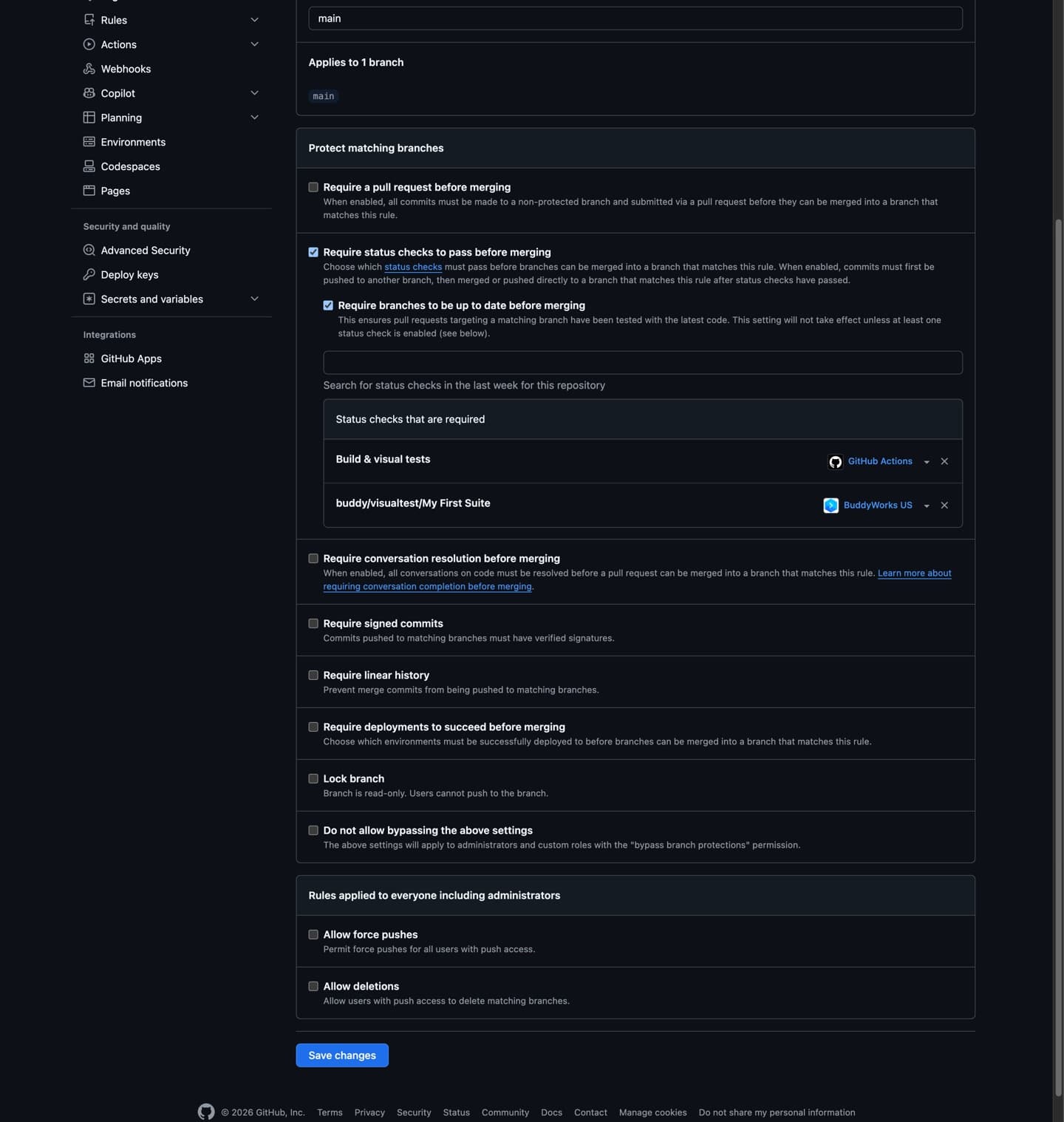Go to Pages settings
Screen dimensions: 1064x1122
tap(115, 191)
